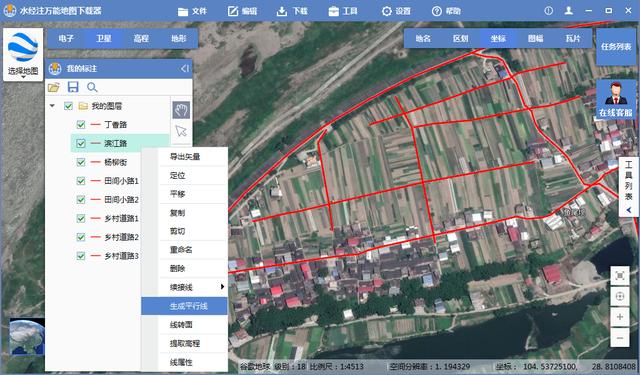
Task: Zoom out with the minus button
Action: 620,338
